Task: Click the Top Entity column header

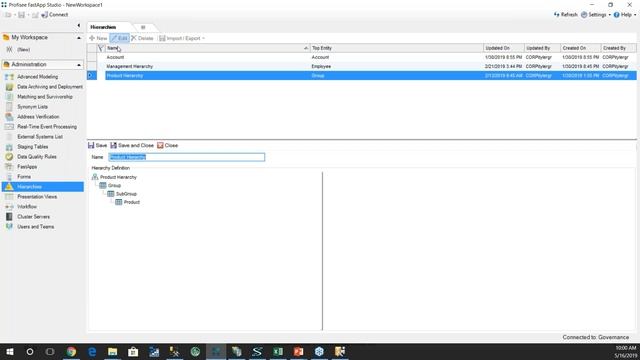Action: click(396, 48)
